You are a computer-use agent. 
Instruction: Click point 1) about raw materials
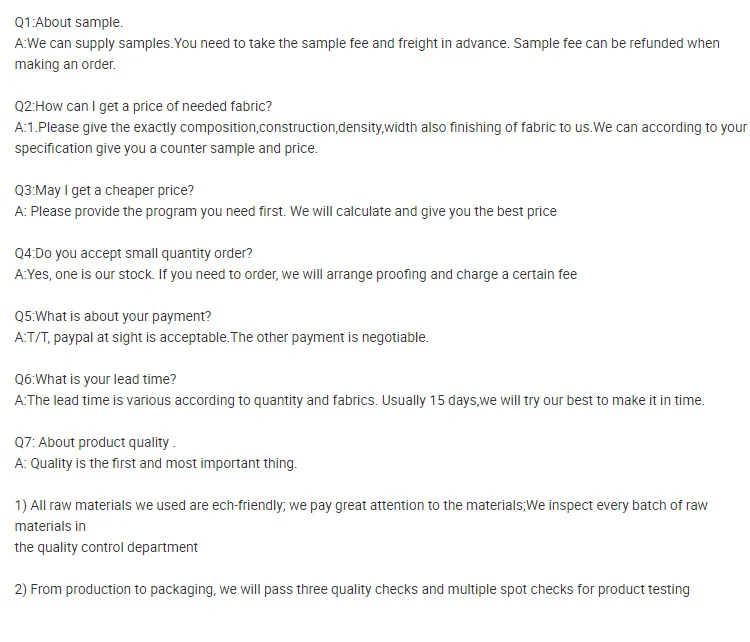(x=360, y=505)
